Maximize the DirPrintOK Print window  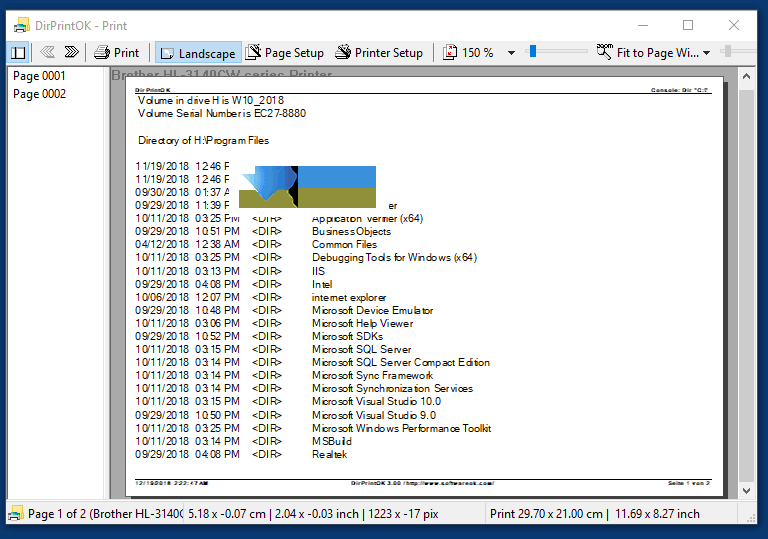tap(688, 25)
